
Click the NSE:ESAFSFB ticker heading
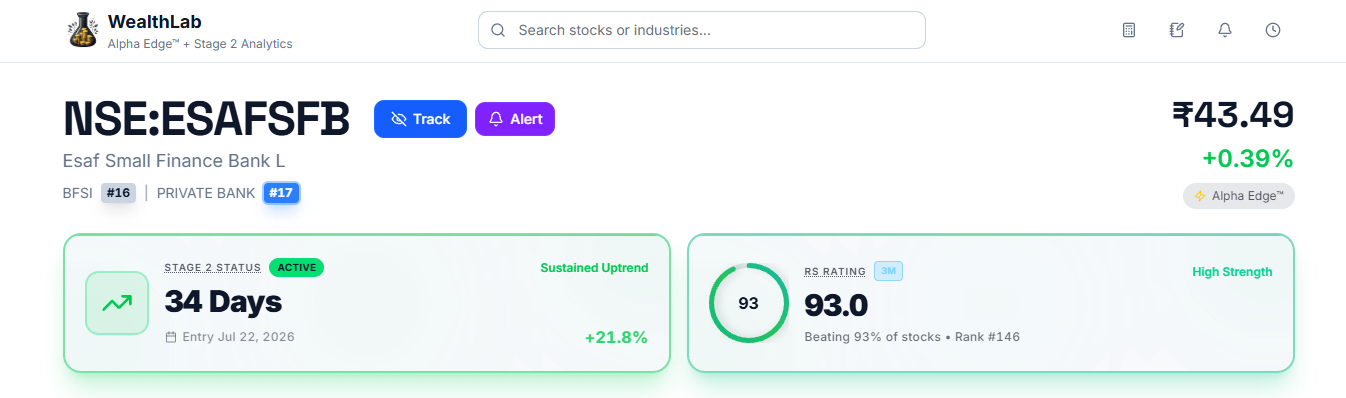pyautogui.click(x=207, y=119)
